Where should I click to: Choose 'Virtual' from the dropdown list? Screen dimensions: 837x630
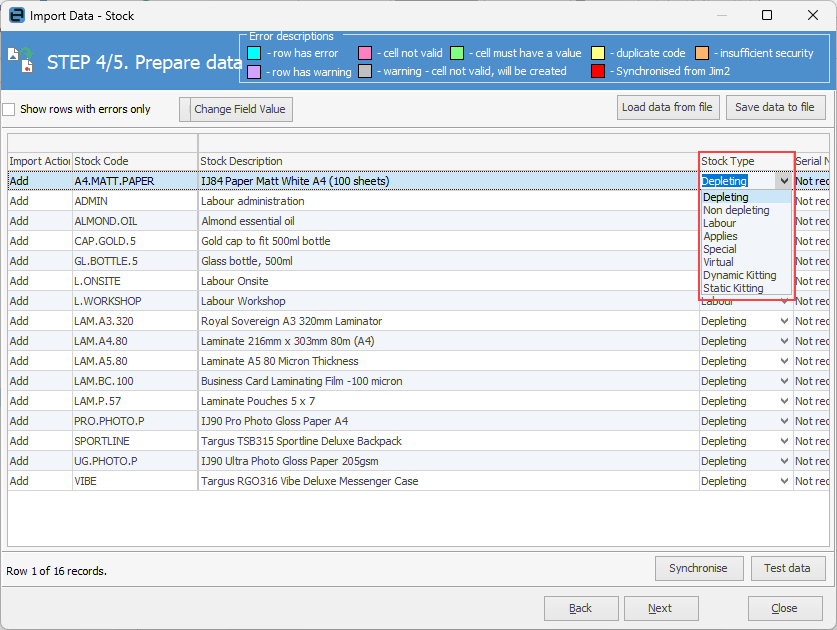click(x=745, y=262)
